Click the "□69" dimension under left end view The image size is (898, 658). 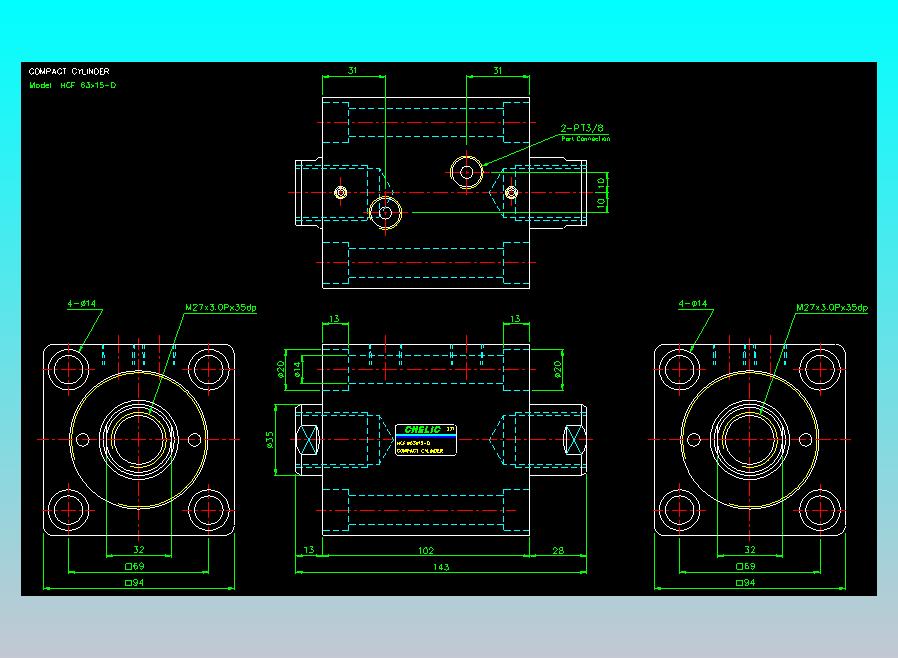click(135, 566)
